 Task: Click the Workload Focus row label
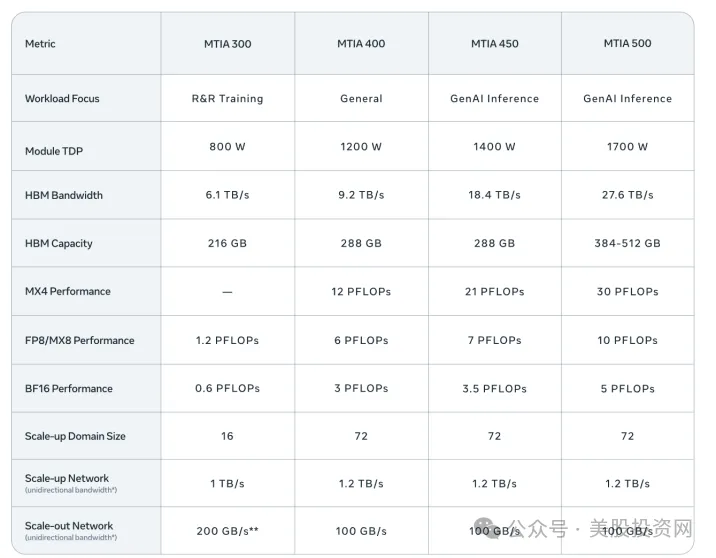62,99
